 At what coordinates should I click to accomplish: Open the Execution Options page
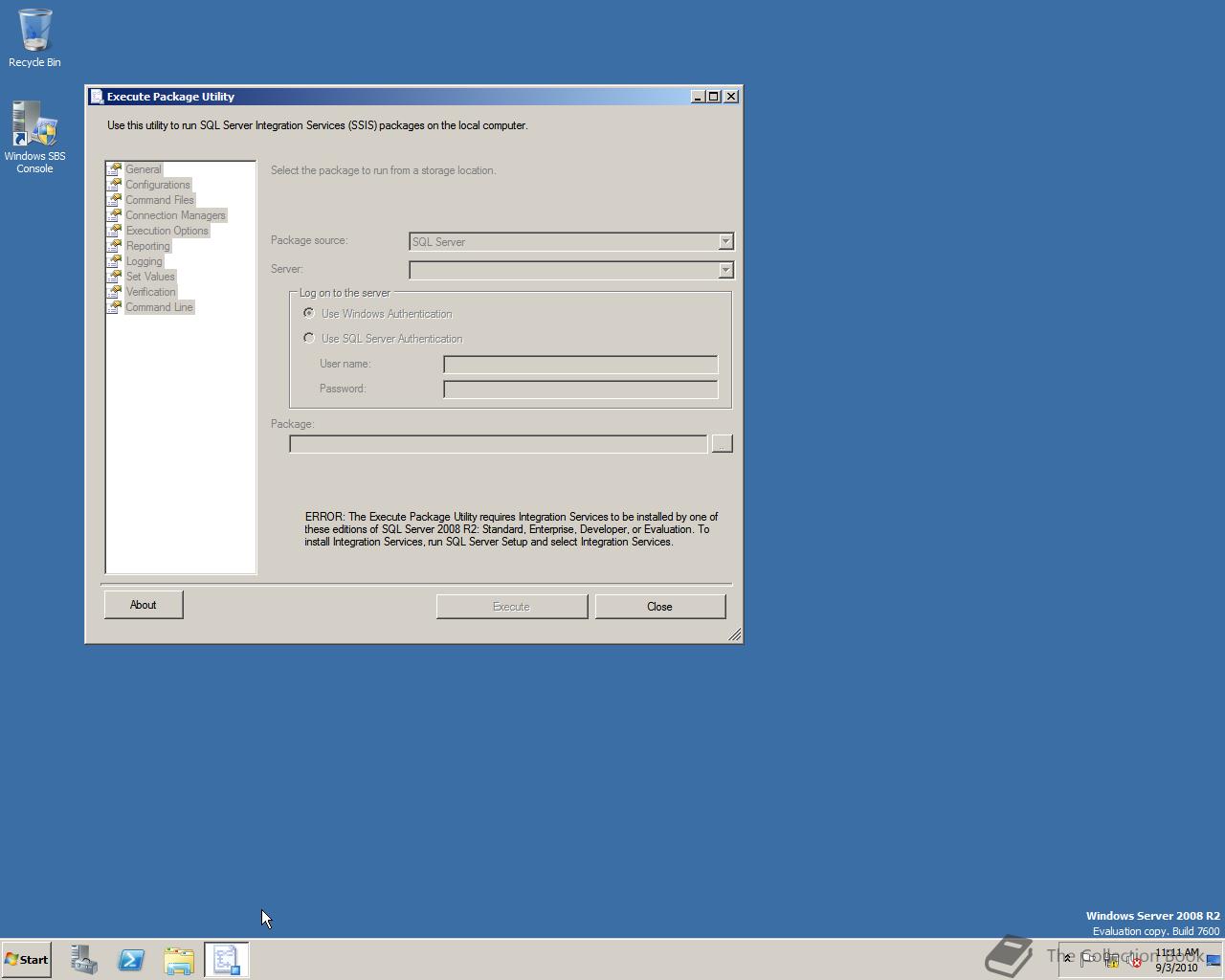click(x=167, y=231)
